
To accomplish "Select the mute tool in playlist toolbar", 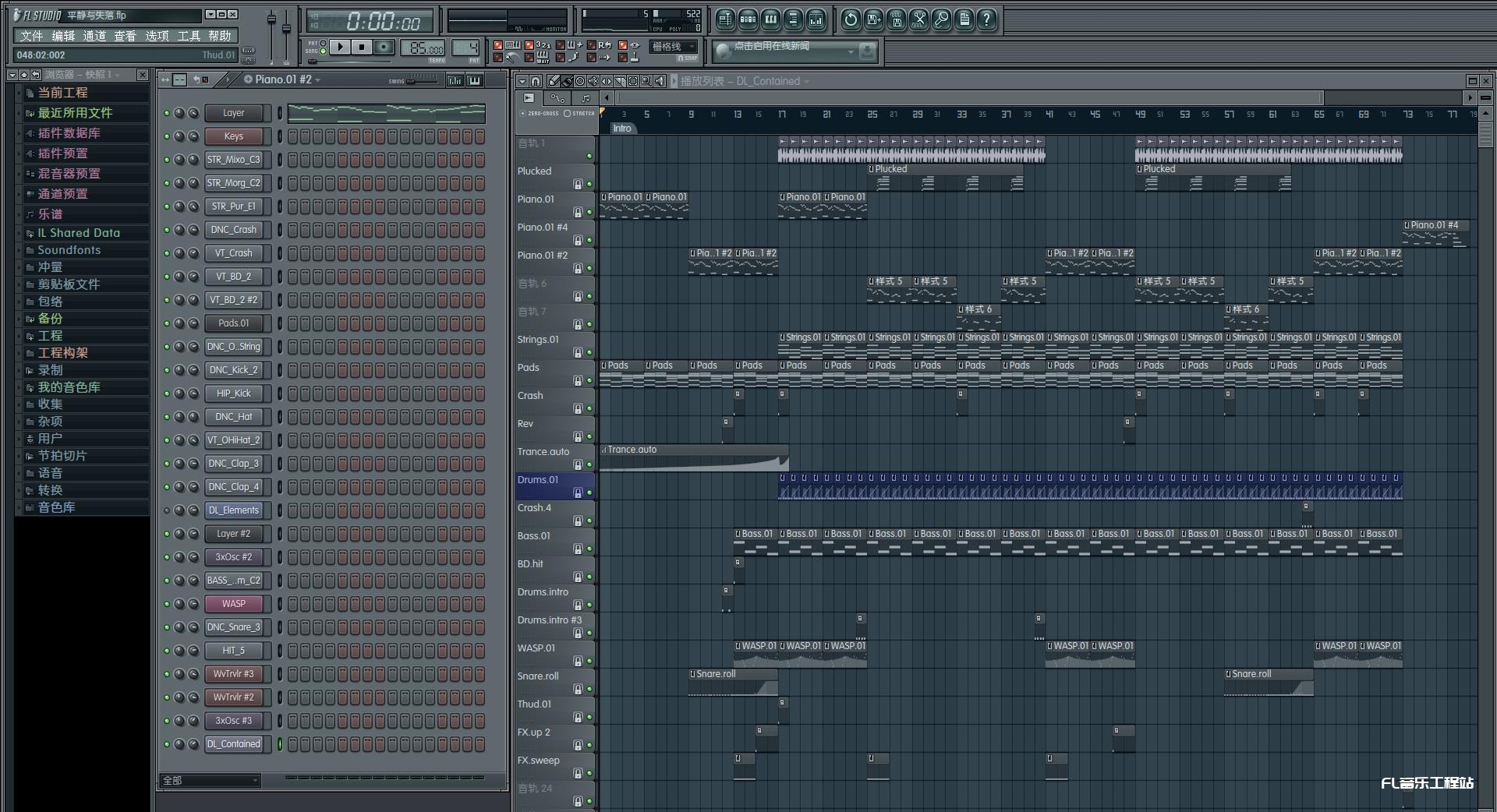I will coord(593,81).
